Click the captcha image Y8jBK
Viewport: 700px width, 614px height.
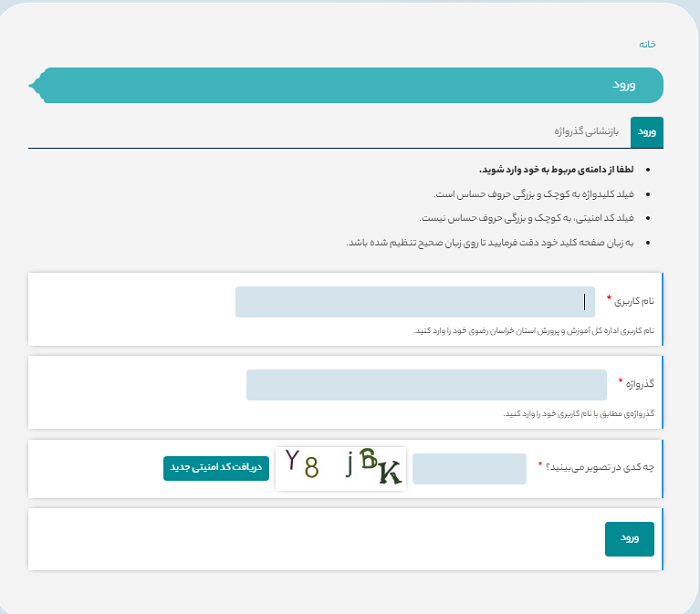(341, 468)
